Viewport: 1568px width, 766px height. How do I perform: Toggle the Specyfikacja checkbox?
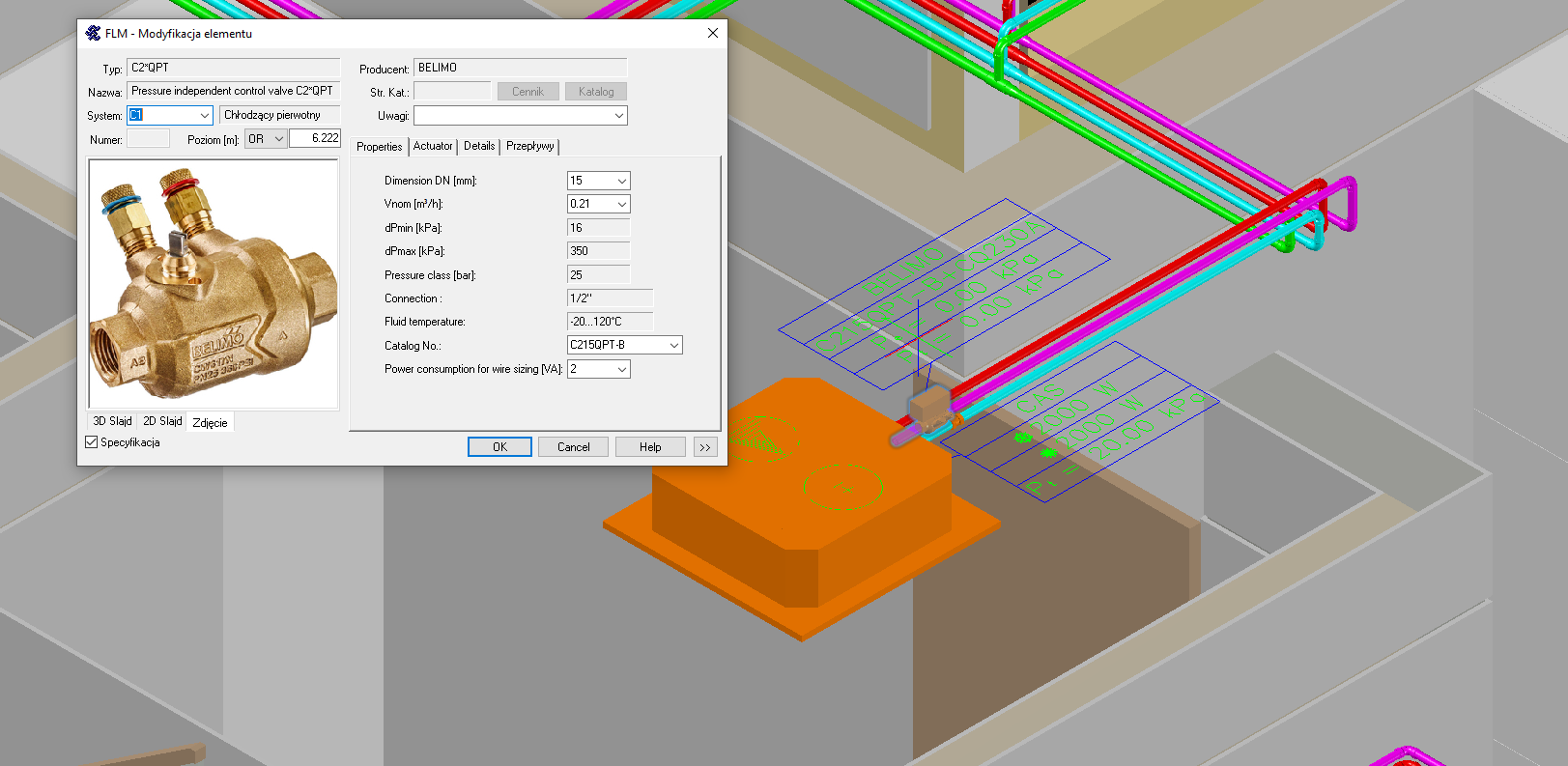coord(92,442)
